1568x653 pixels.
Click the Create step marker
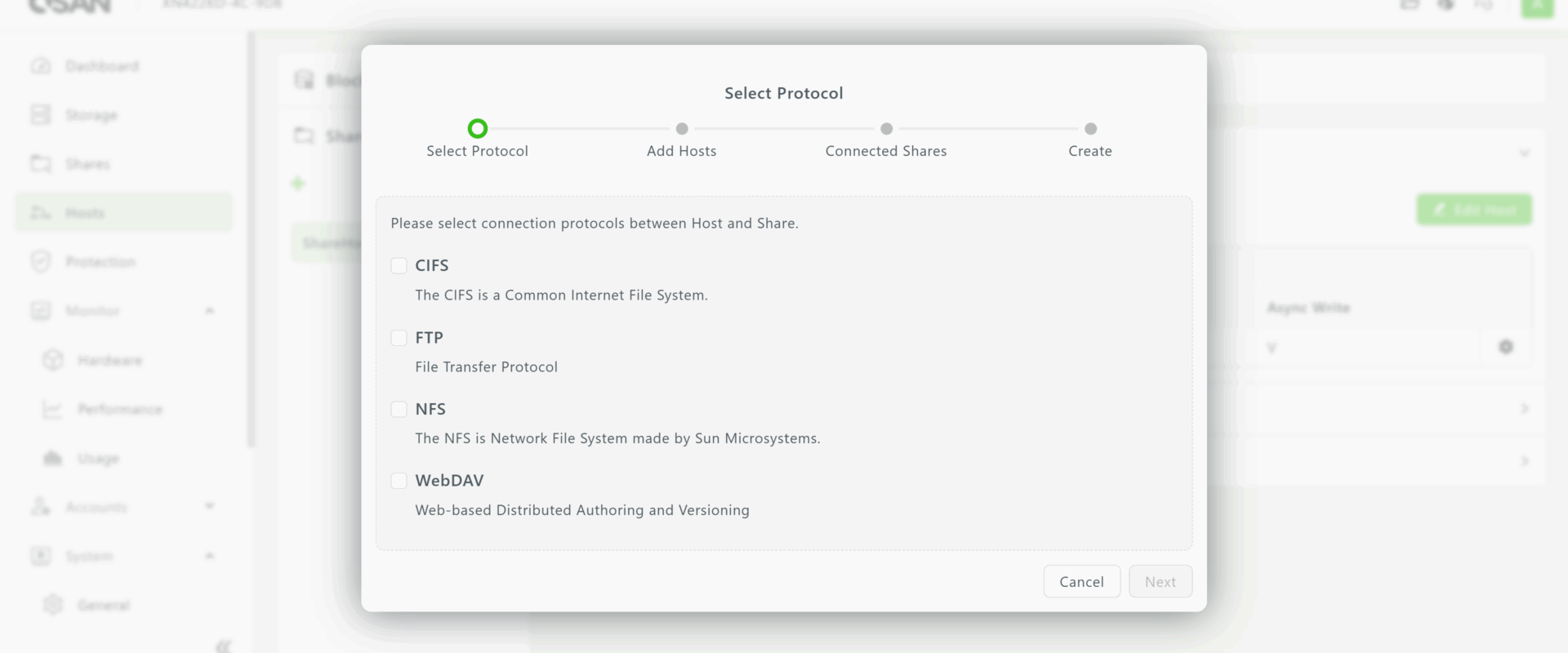tap(1090, 129)
